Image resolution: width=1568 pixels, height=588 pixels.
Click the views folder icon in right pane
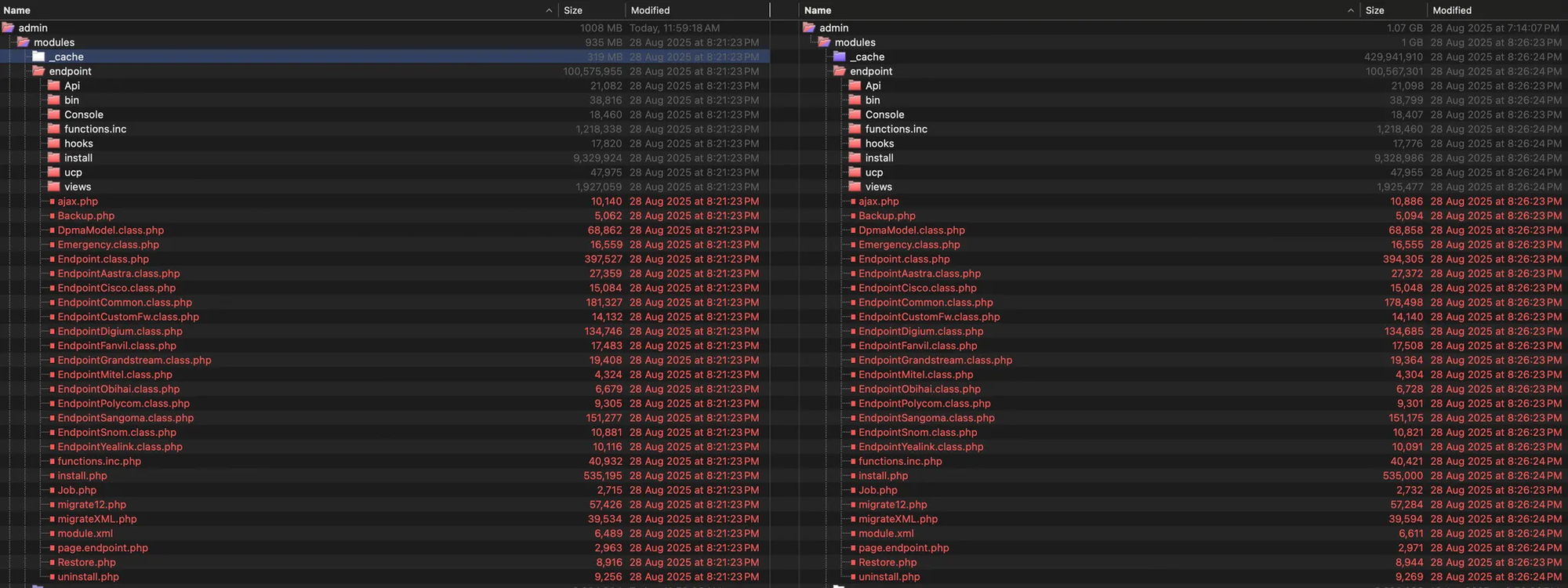coord(855,187)
